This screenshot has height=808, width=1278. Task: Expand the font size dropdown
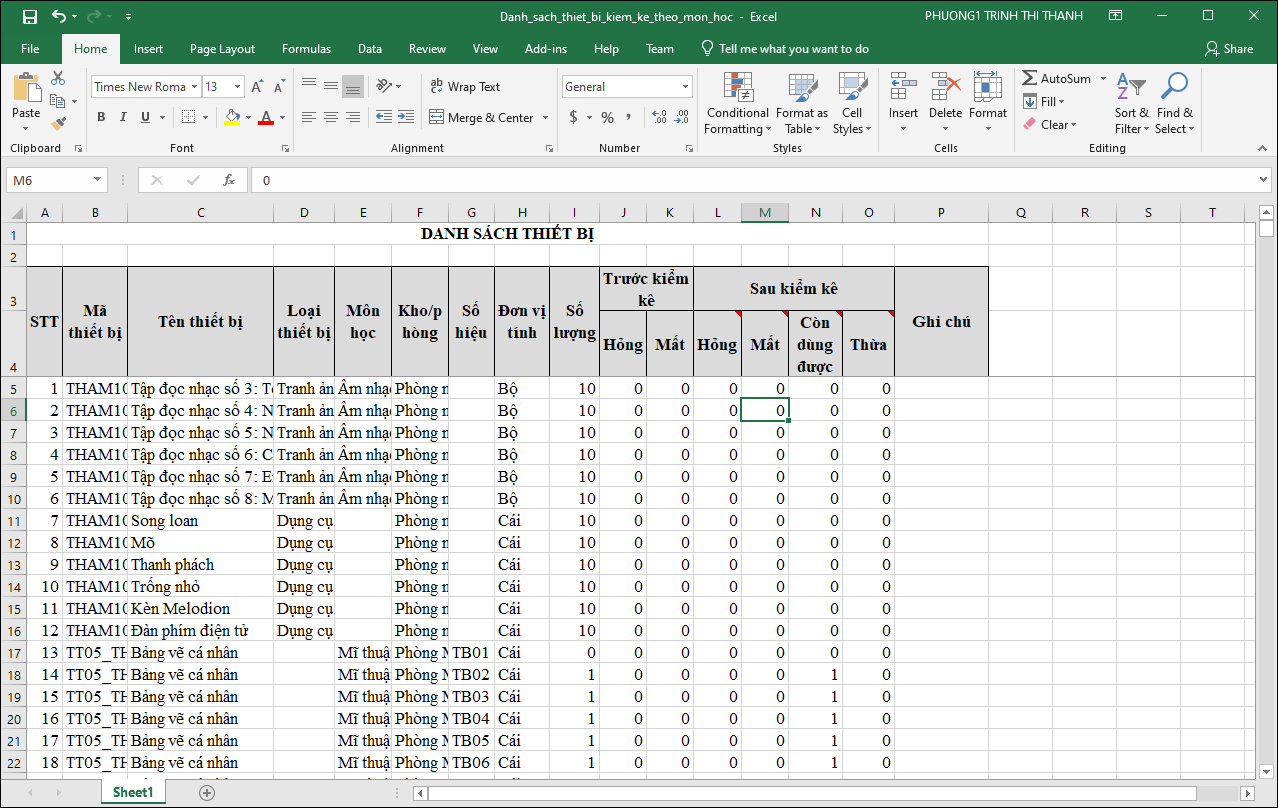click(237, 87)
